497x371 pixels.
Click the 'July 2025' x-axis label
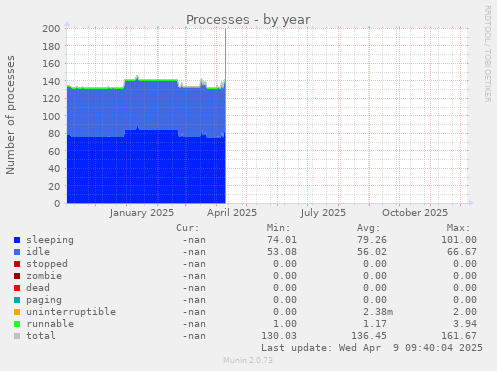click(323, 213)
